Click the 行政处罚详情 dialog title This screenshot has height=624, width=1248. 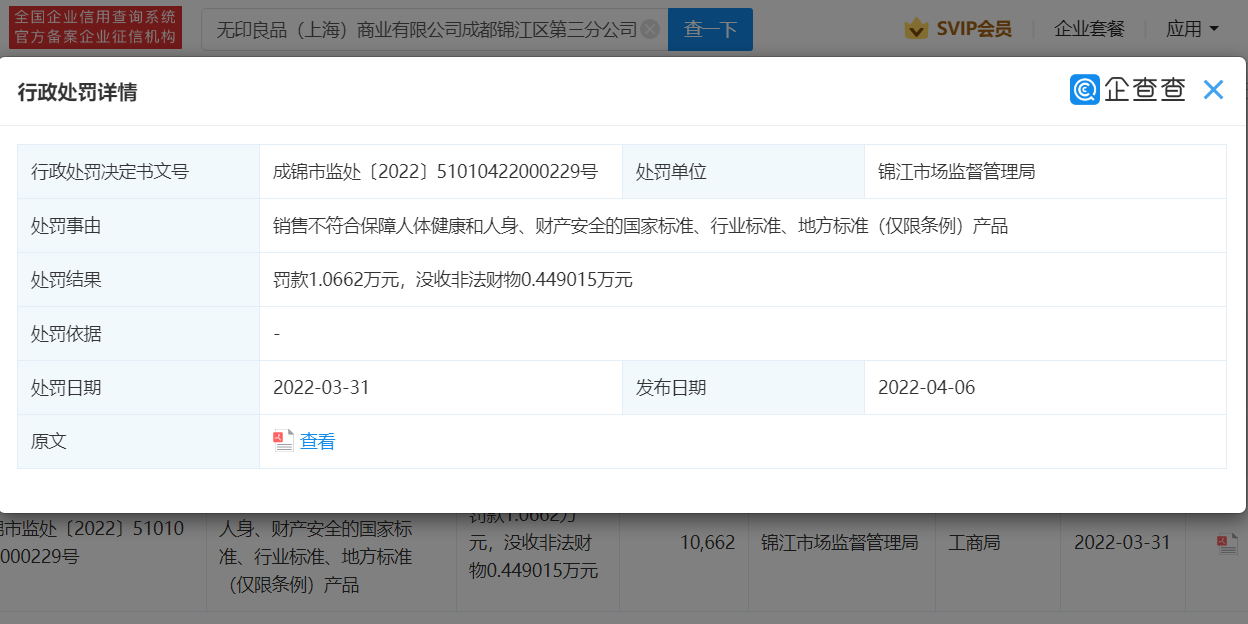[78, 92]
